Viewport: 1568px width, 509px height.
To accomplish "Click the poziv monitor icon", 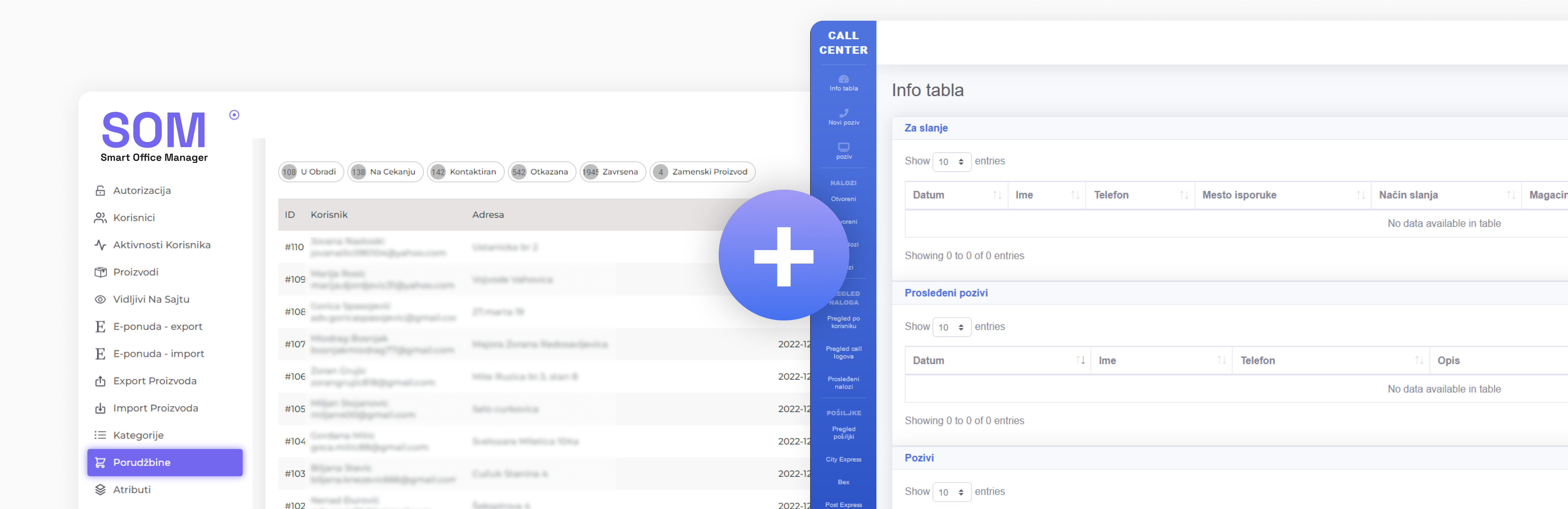I will [844, 147].
